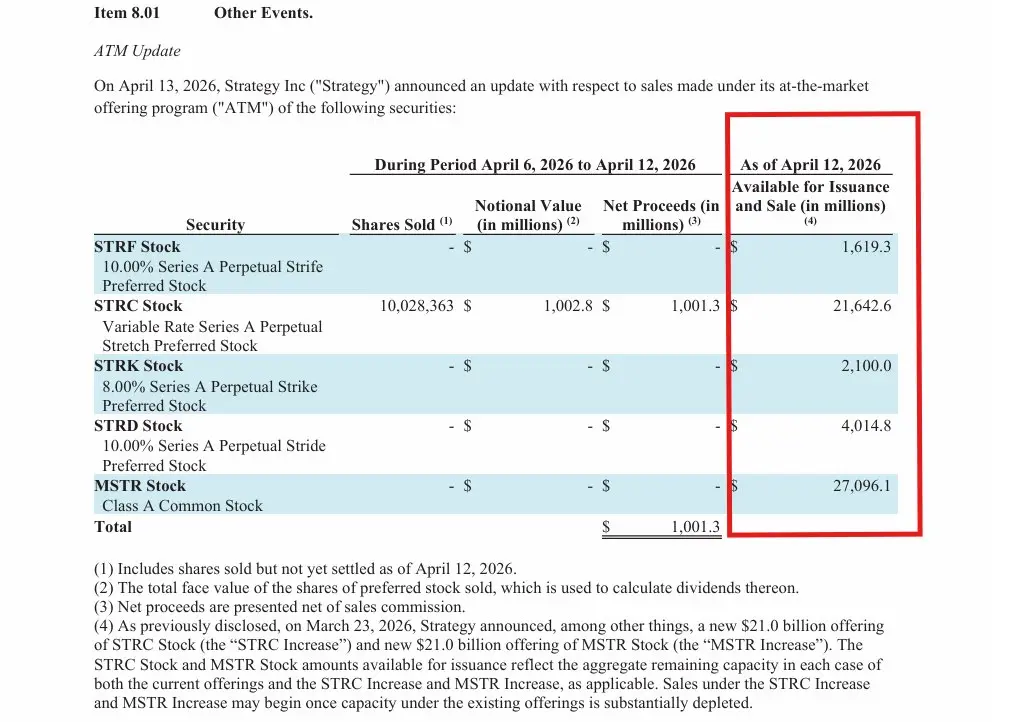Viewport: 1017px width, 722px height.
Task: Click the 'Class A Common Stock' description
Action: pos(182,505)
